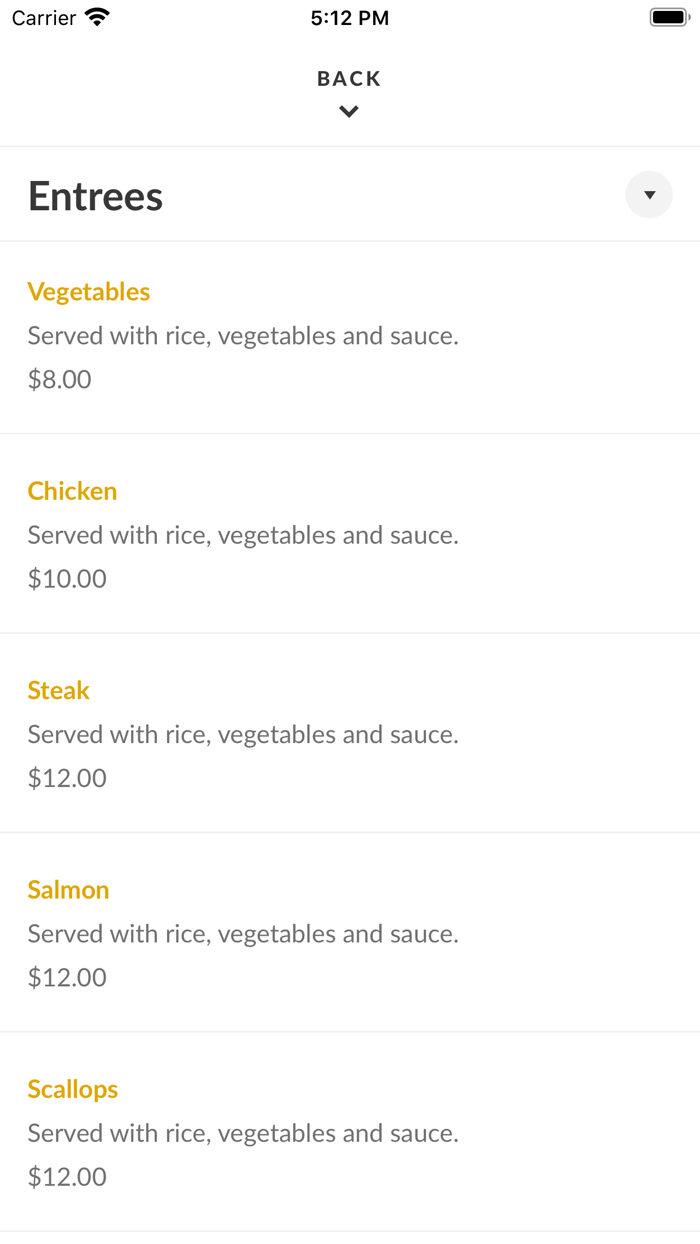Viewport: 700px width, 1244px height.
Task: Tap the $12.00 price under Scallops
Action: click(67, 1176)
